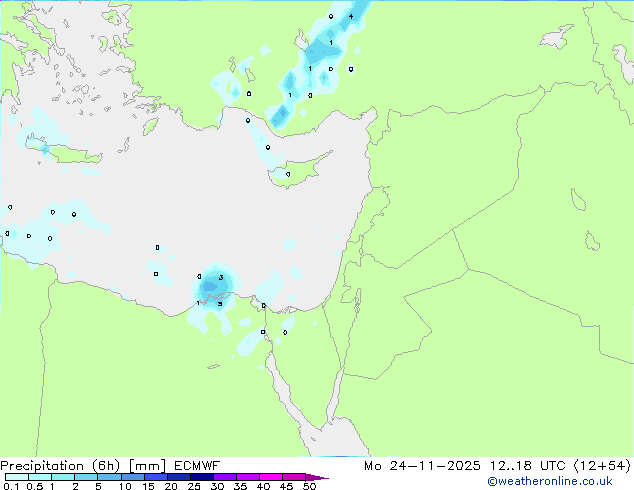Select the 20–25 mm dark blue swatch
634x490 pixels.
click(179, 477)
